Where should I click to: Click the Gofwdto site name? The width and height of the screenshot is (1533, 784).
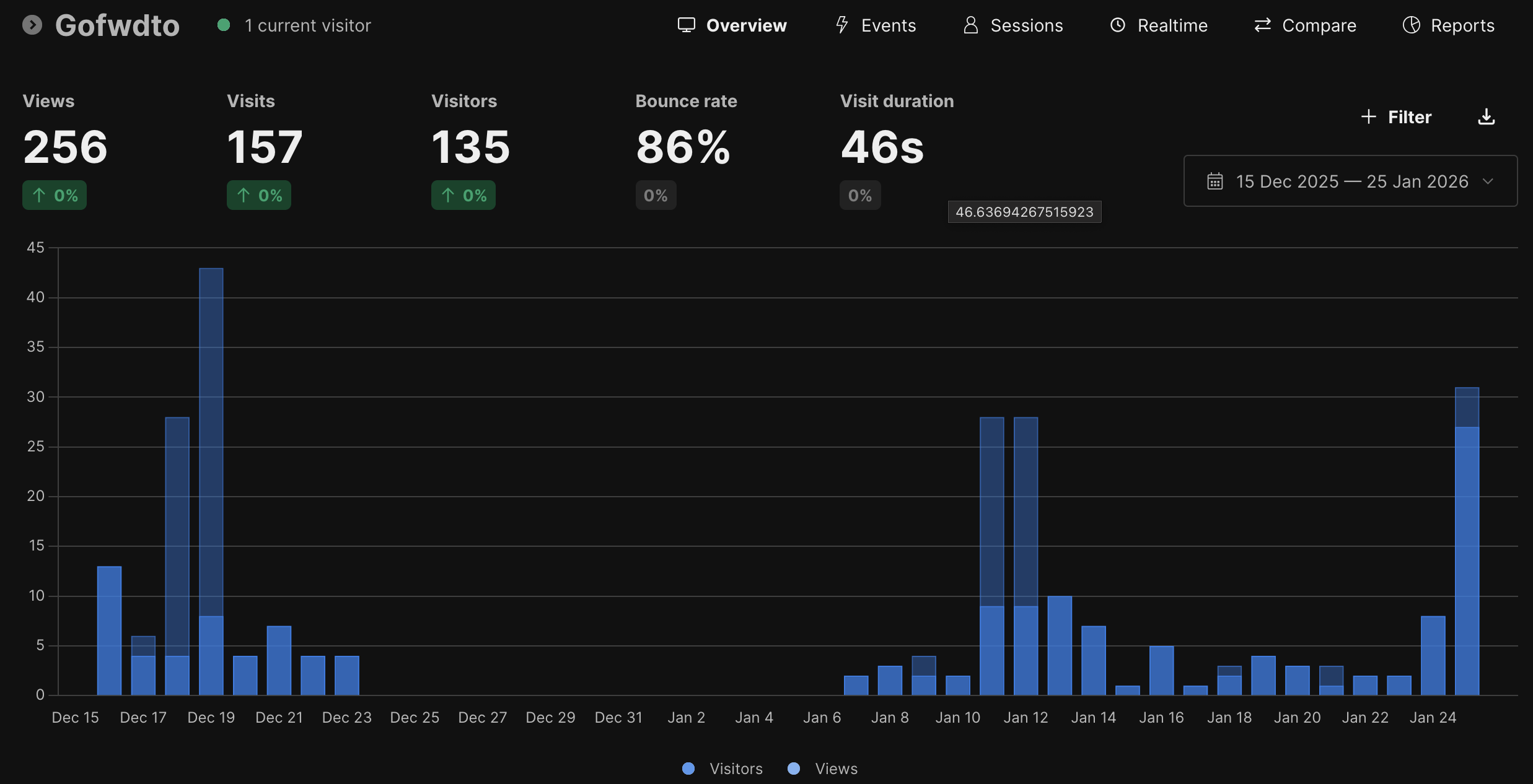117,25
